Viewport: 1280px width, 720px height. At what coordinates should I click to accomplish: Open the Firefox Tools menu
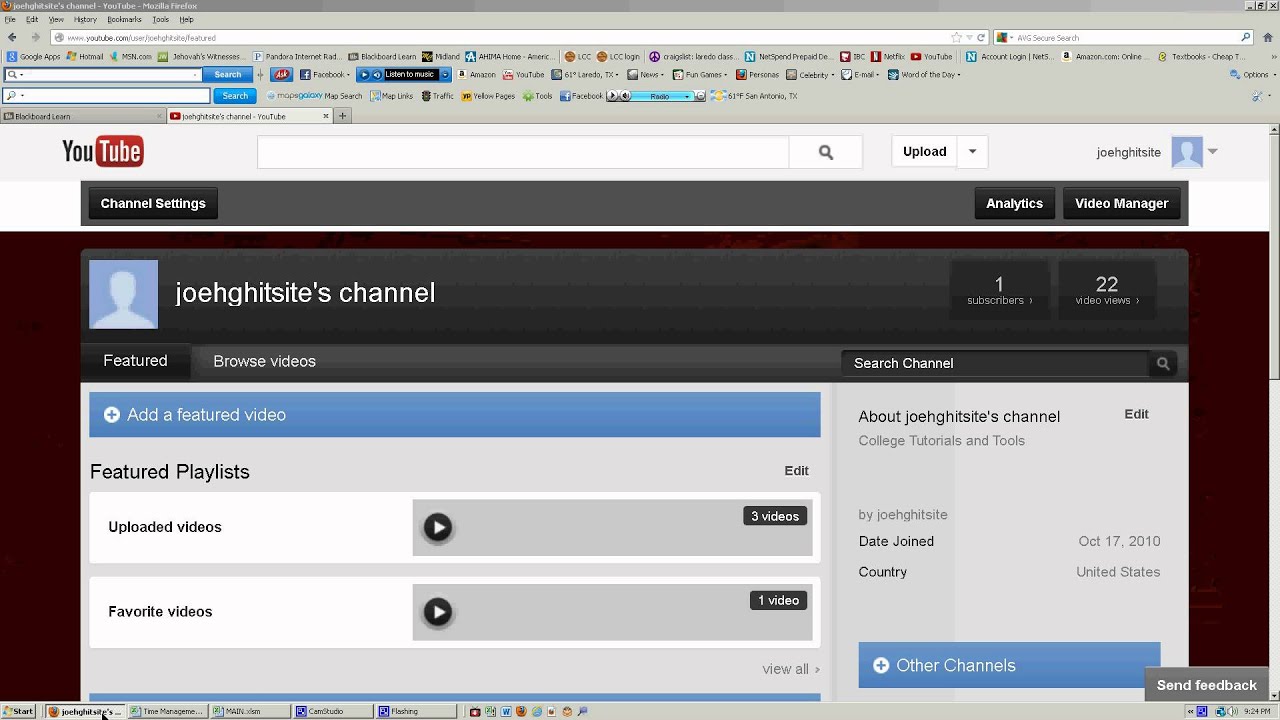click(160, 19)
